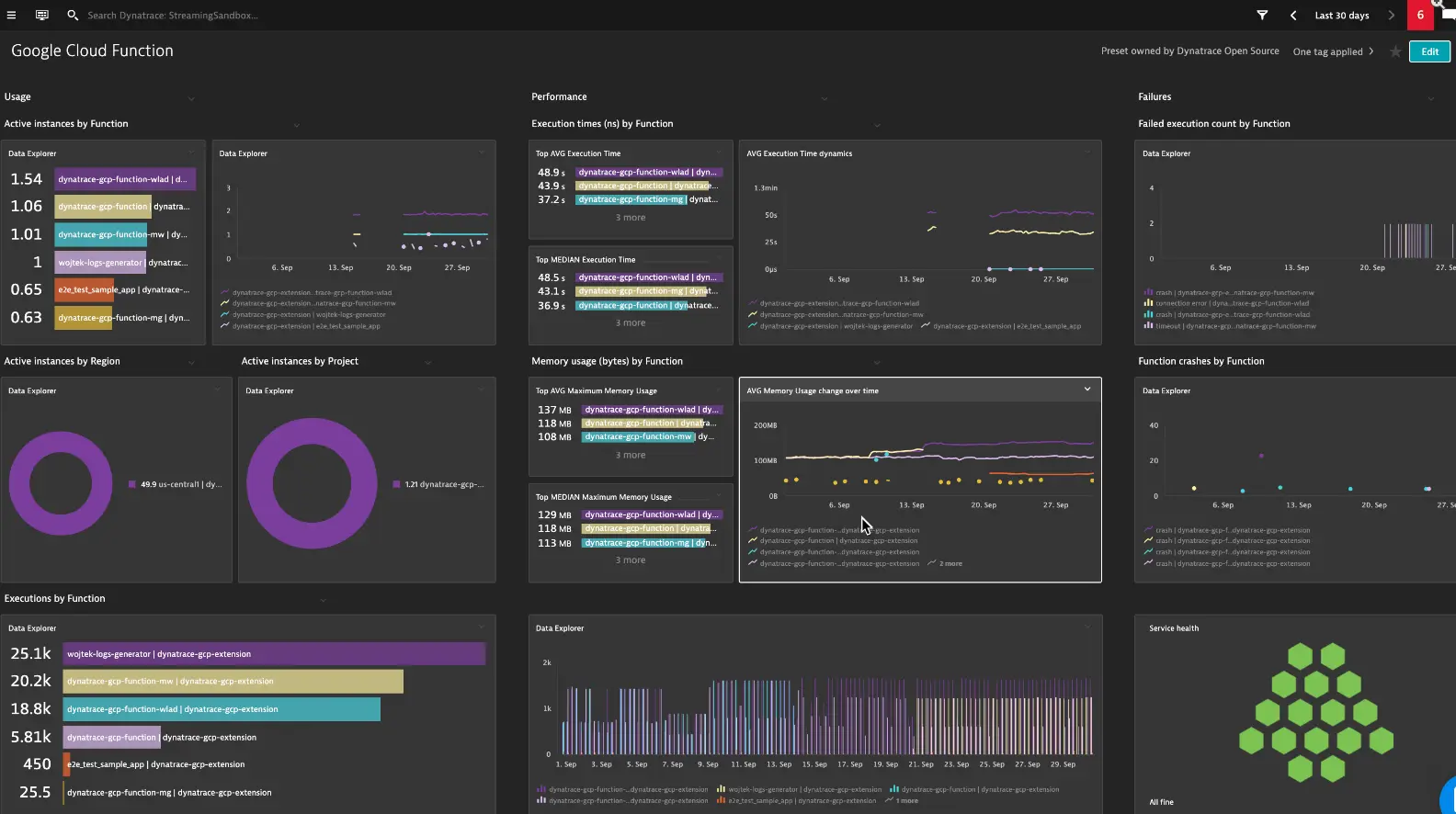Open the red problems badge showing 6

1420,15
